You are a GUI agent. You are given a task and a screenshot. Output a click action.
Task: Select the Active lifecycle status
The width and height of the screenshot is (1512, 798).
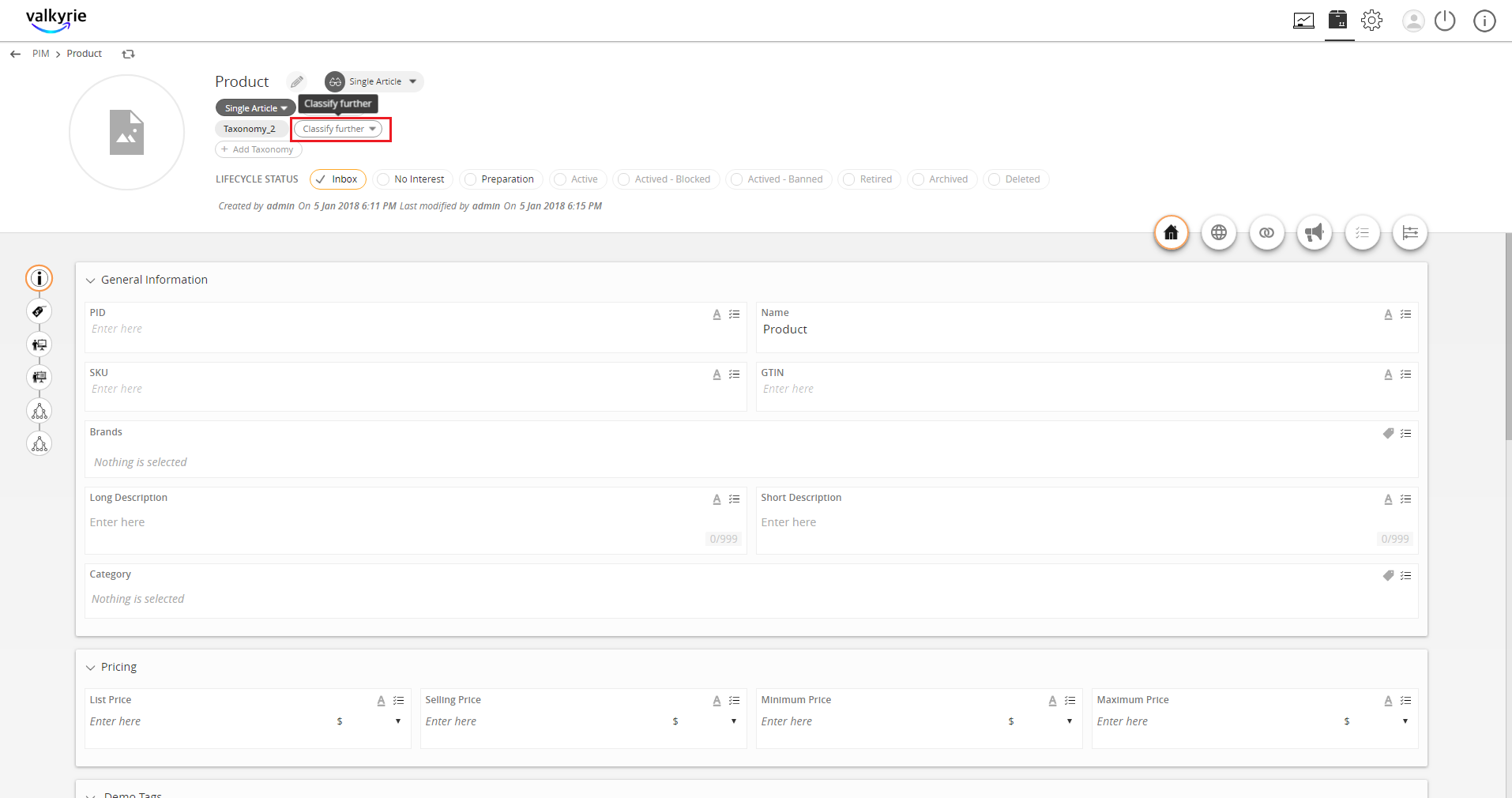click(x=578, y=179)
